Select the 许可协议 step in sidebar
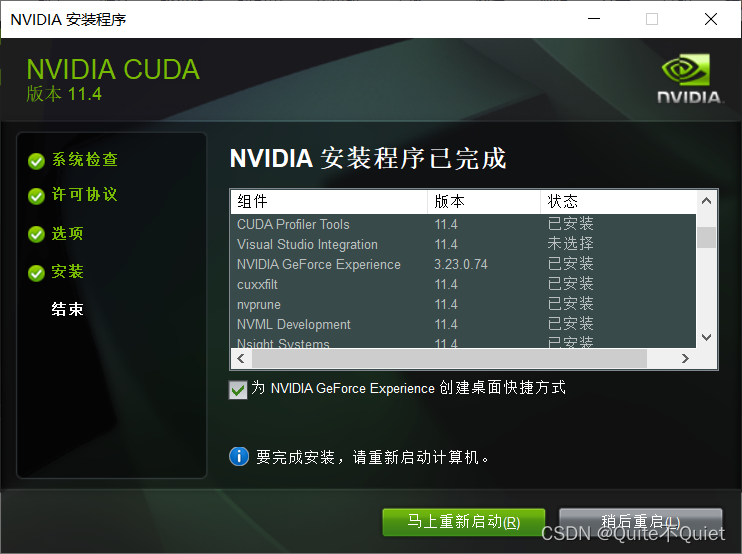Screen dimensions: 742x554 point(85,194)
